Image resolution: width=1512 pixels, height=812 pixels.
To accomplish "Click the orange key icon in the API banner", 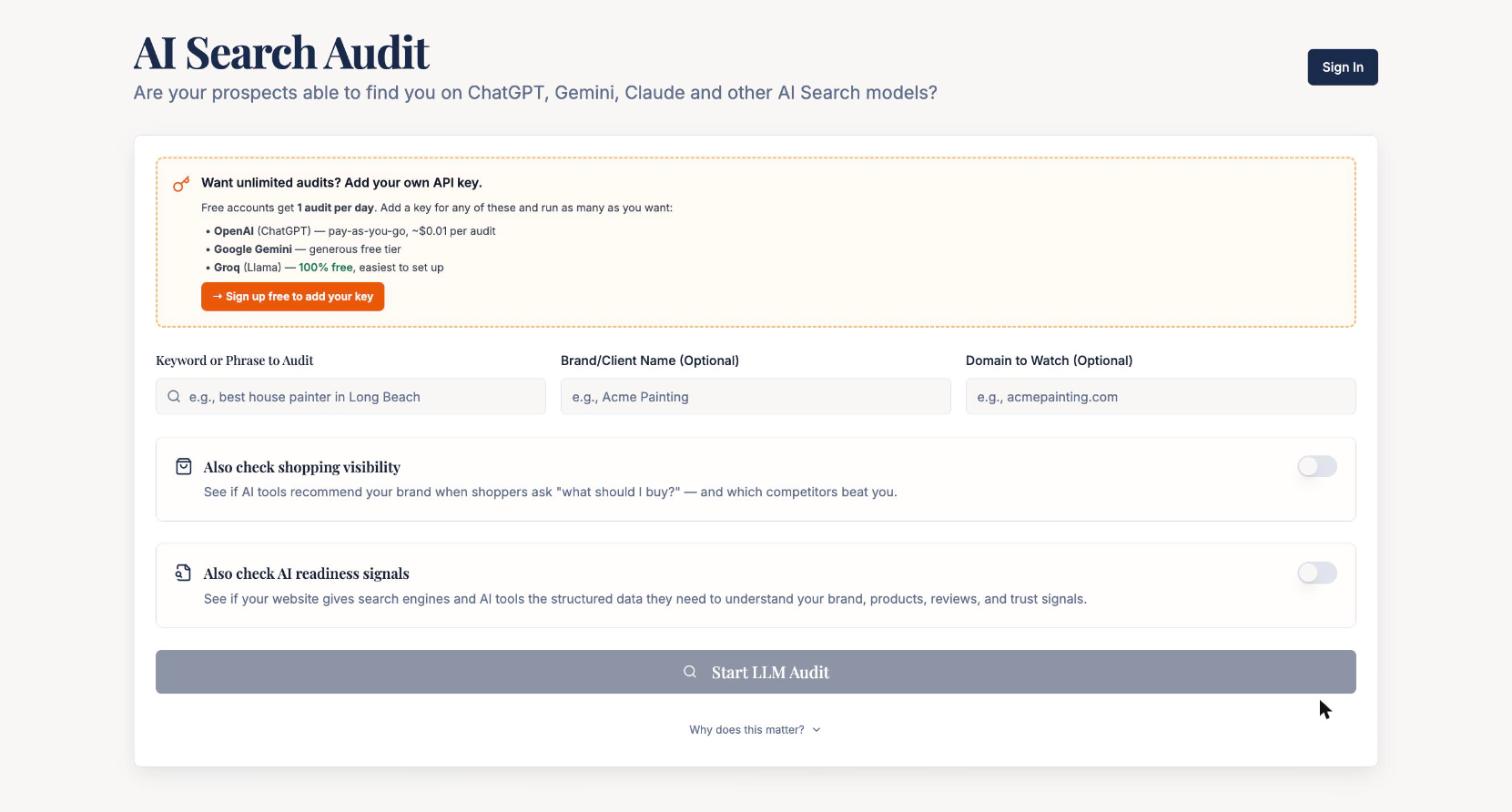I will 181,184.
